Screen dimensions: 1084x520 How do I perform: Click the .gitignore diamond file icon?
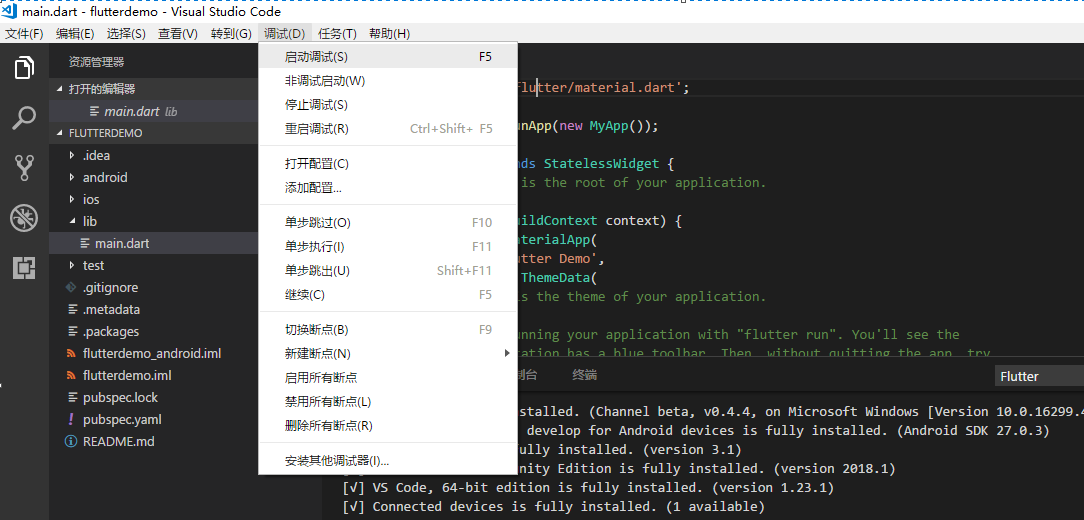click(x=71, y=287)
